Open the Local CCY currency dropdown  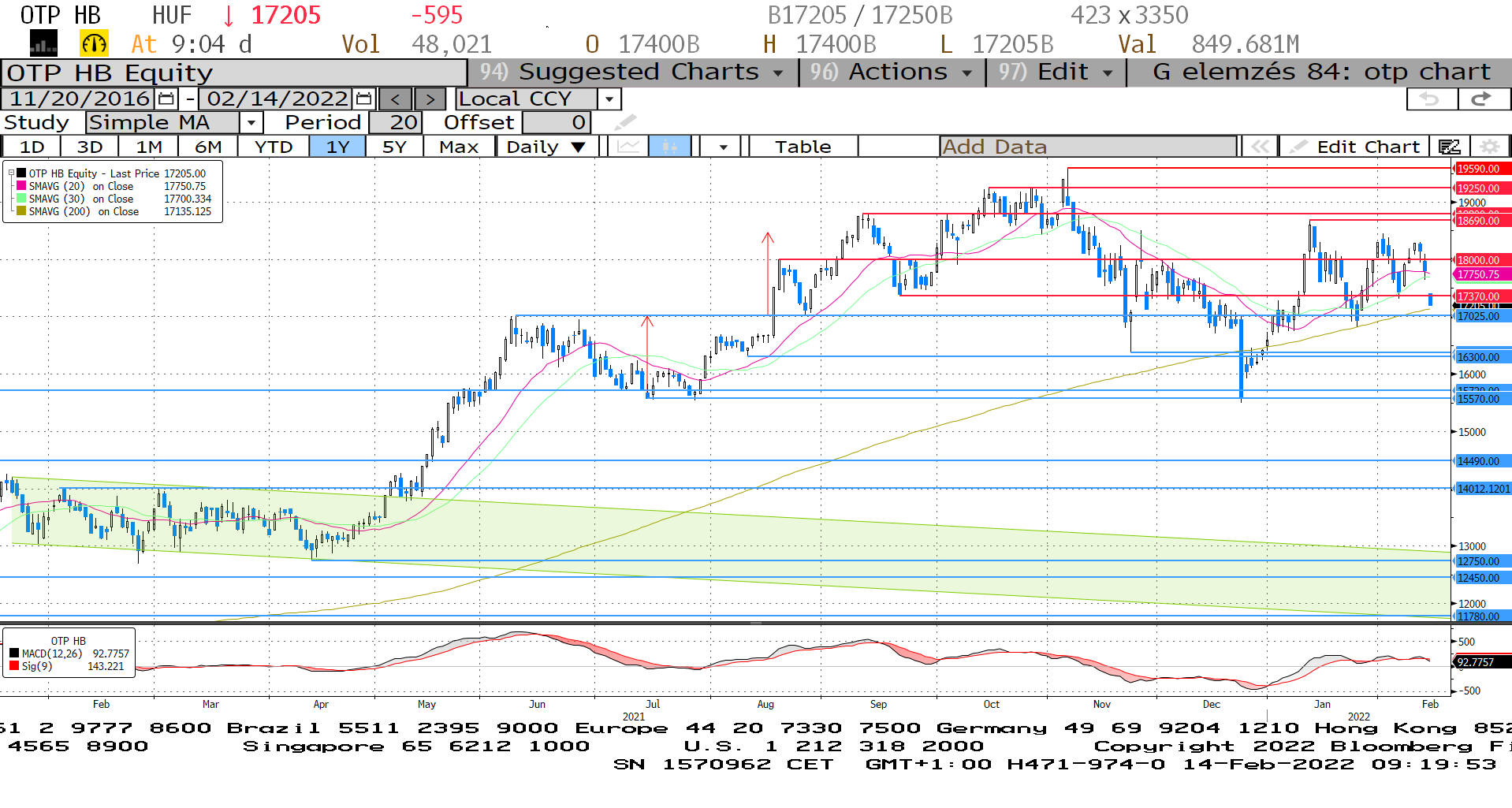coord(609,99)
